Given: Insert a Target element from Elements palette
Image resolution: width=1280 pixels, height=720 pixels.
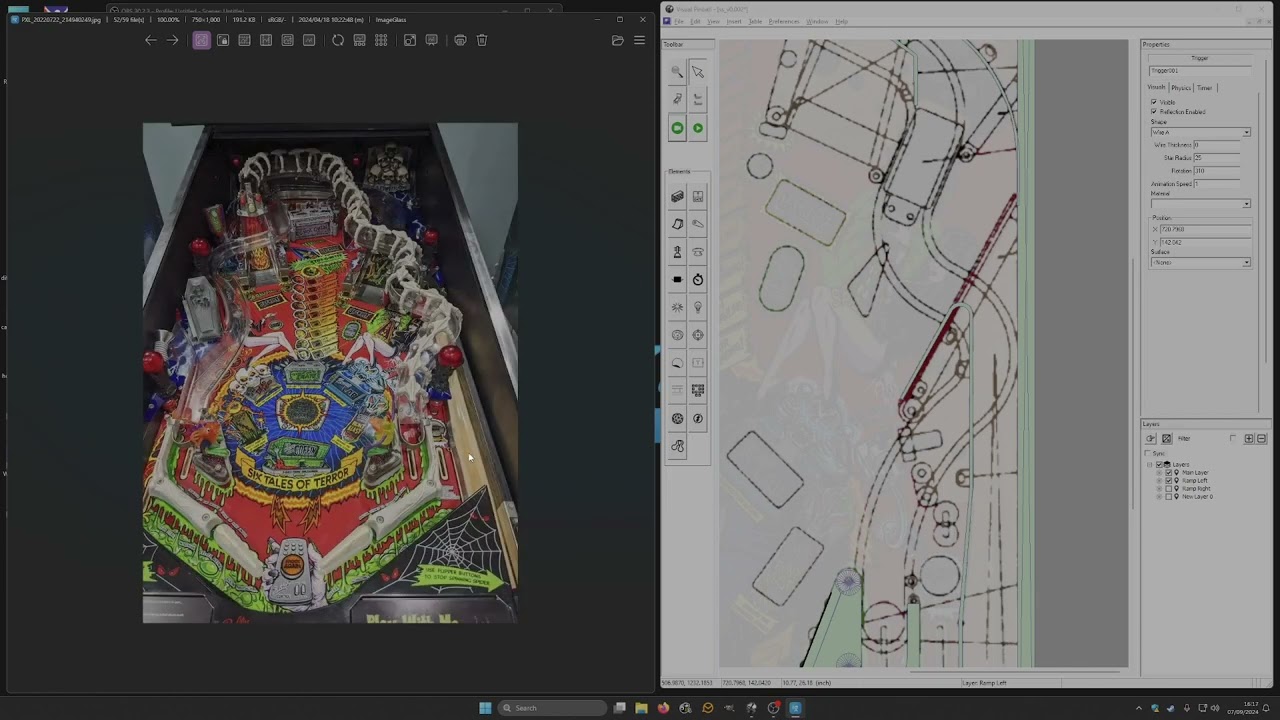Looking at the screenshot, I should click(698, 335).
